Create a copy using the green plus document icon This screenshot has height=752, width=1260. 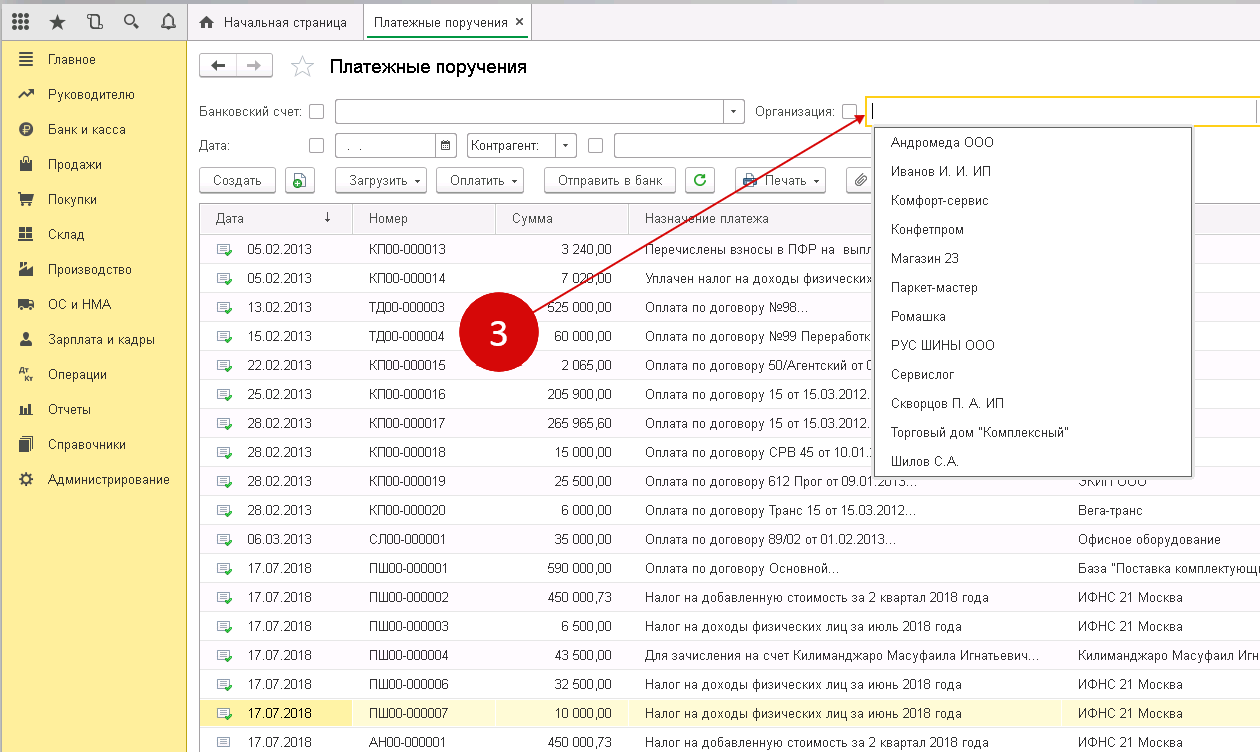299,180
